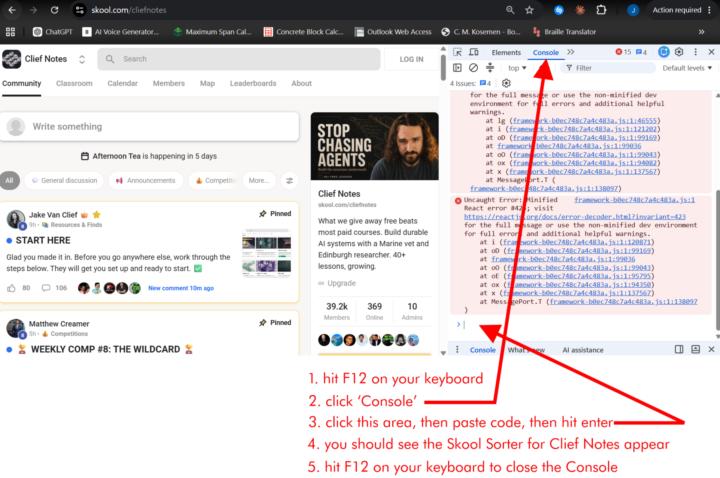Open the DevTools AI assistance round blue icon
The height and width of the screenshot is (478, 720).
[x=664, y=52]
